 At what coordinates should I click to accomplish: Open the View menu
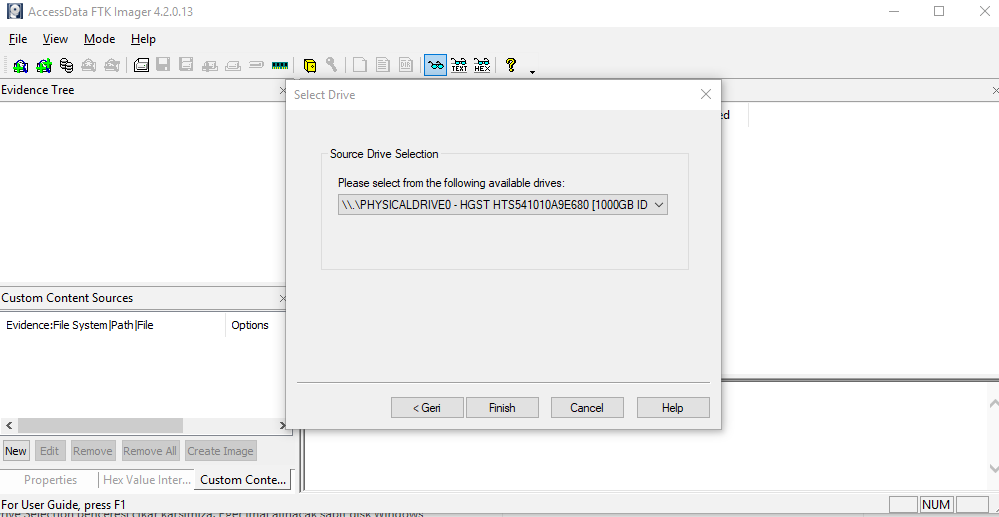(55, 39)
